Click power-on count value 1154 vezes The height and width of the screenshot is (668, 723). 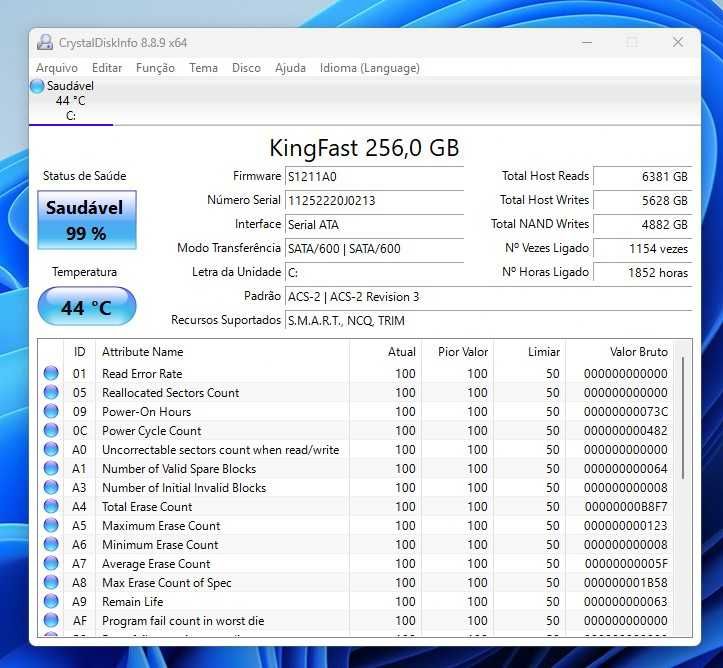coord(642,248)
